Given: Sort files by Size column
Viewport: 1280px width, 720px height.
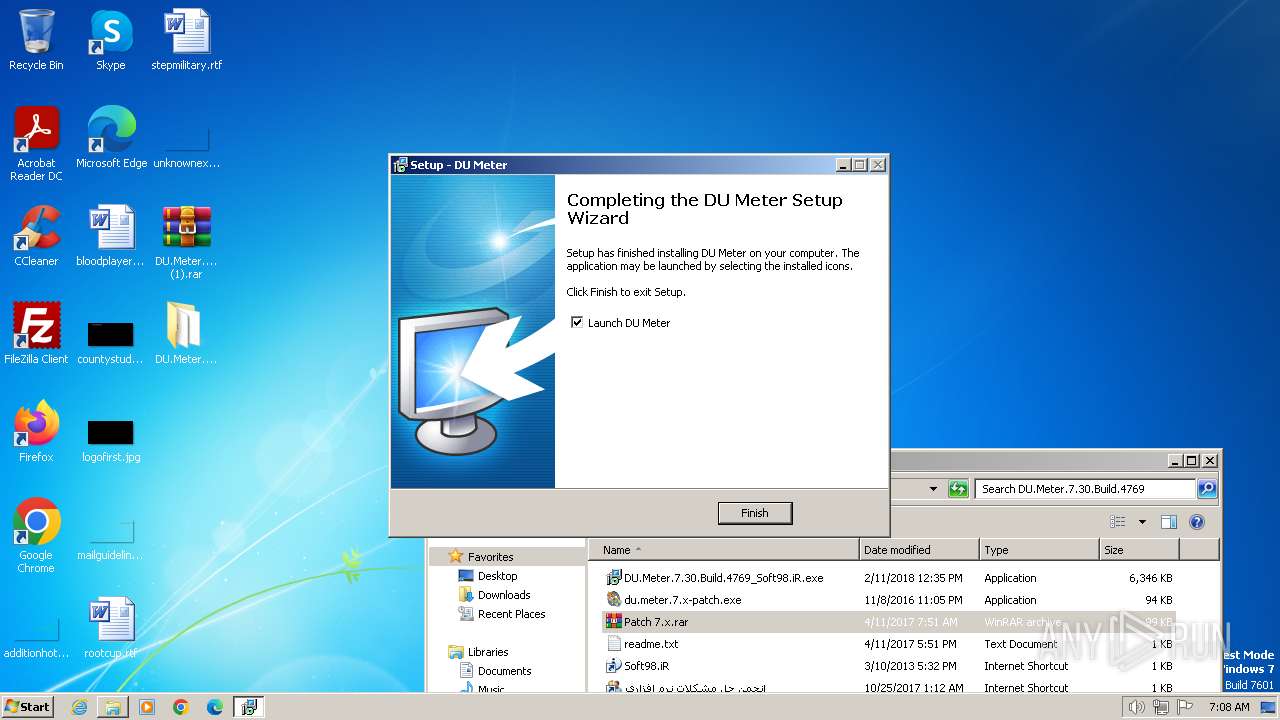Looking at the screenshot, I should point(1139,550).
